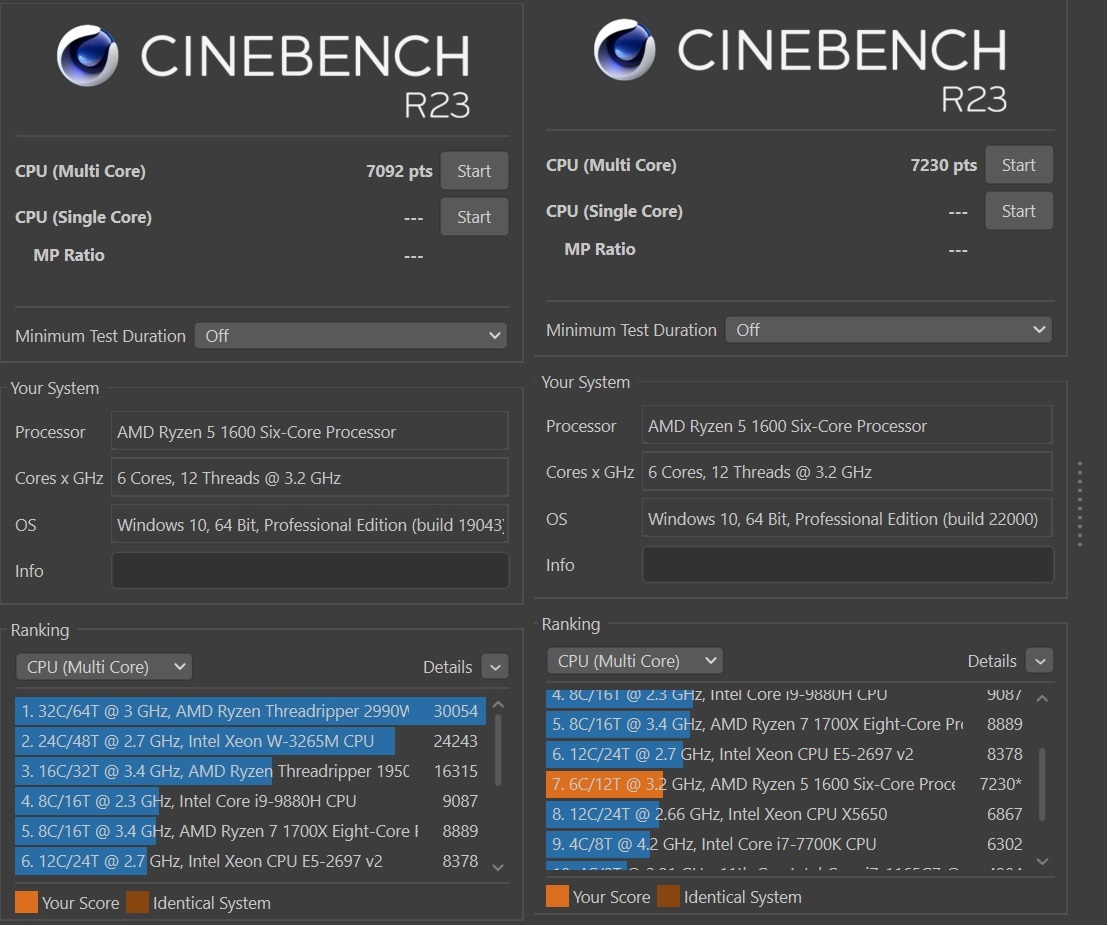1108x926 pixels.
Task: Click the orange Your Score swatch in the left window
Action: [x=26, y=902]
